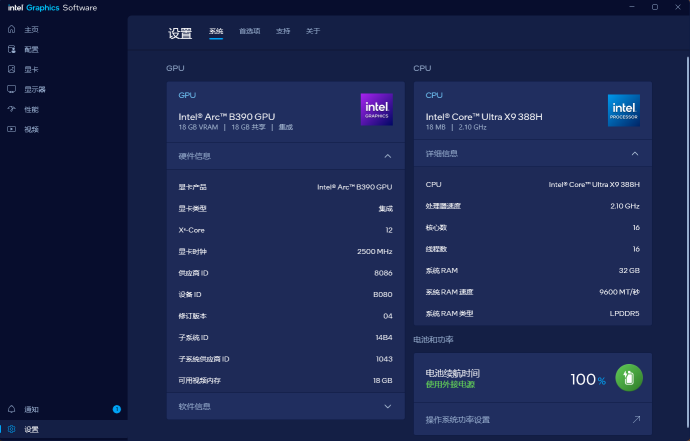This screenshot has width=691, height=441.
Task: Open the Display (显示器) monitor icon
Action: pyautogui.click(x=12, y=89)
